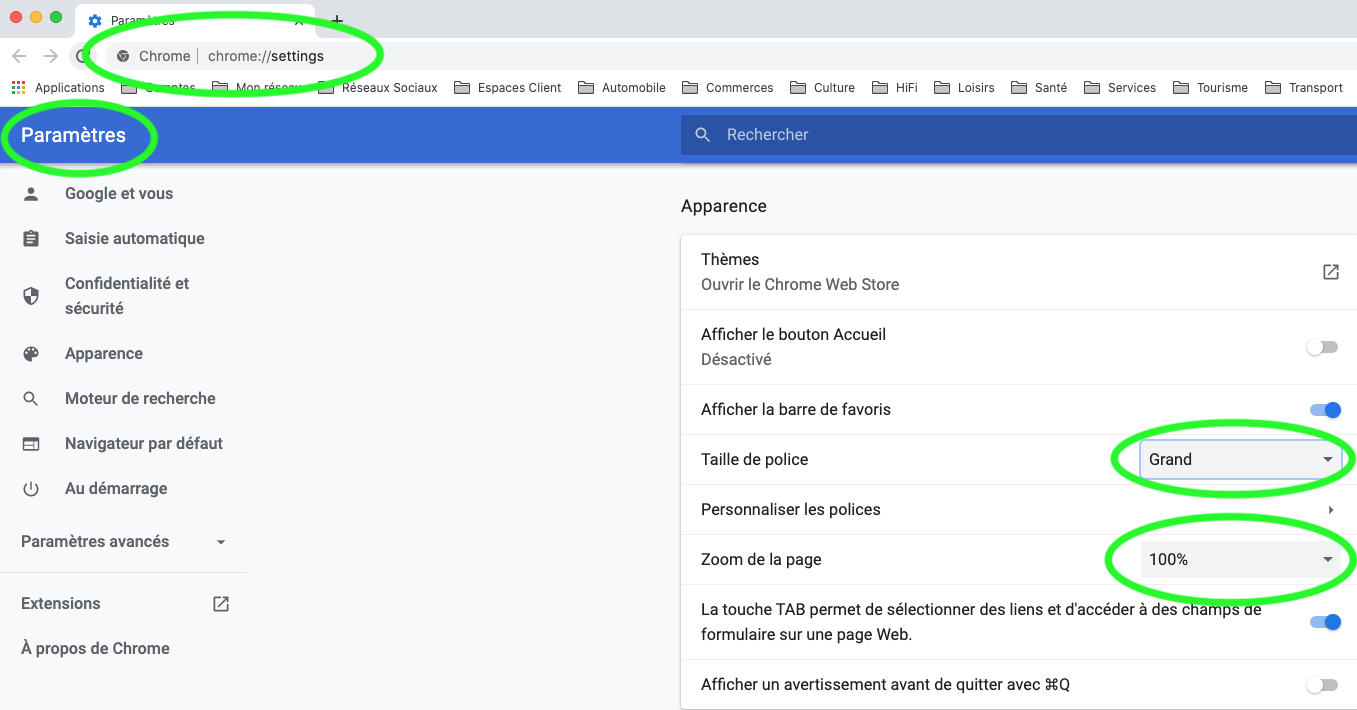
Task: Open the Automobile bookmark folder
Action: click(x=622, y=87)
